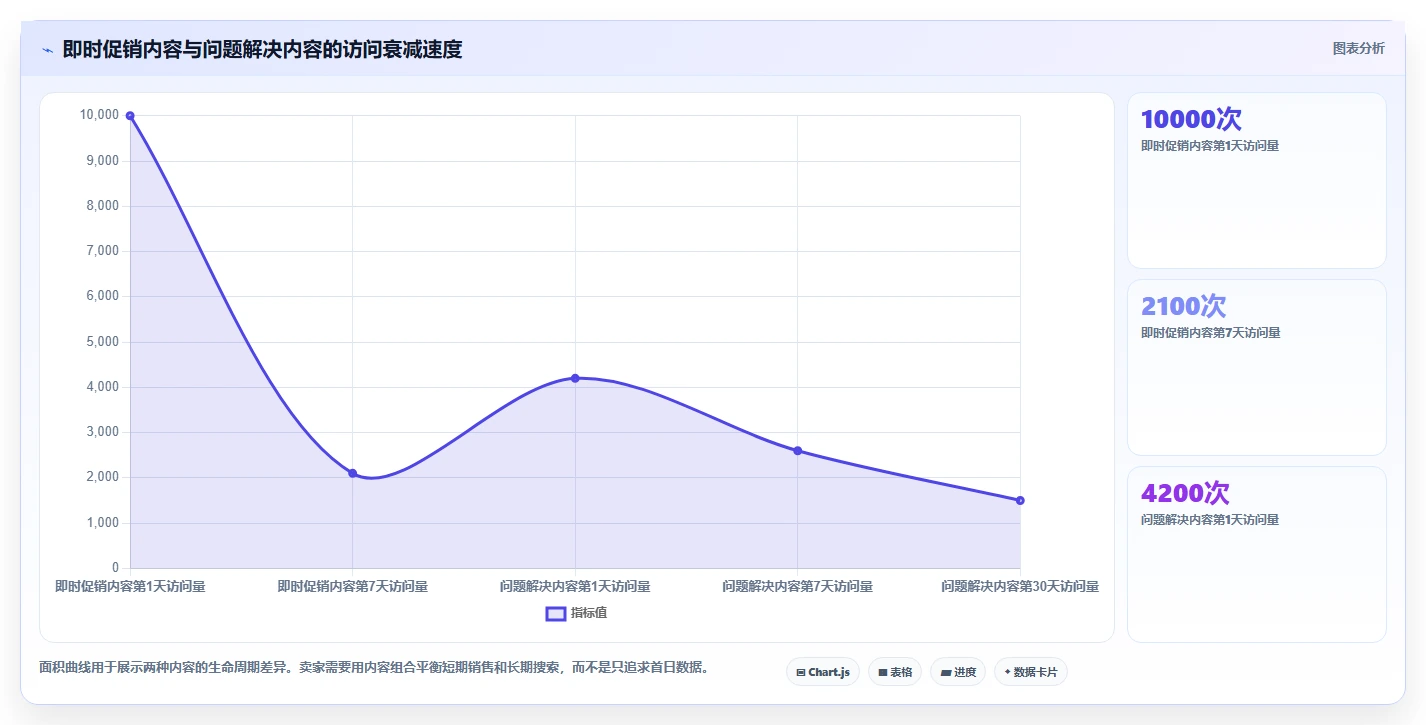Screen dimensions: 1426x725
Task: Click the 2,000 y-axis tick label
Action: (x=102, y=477)
